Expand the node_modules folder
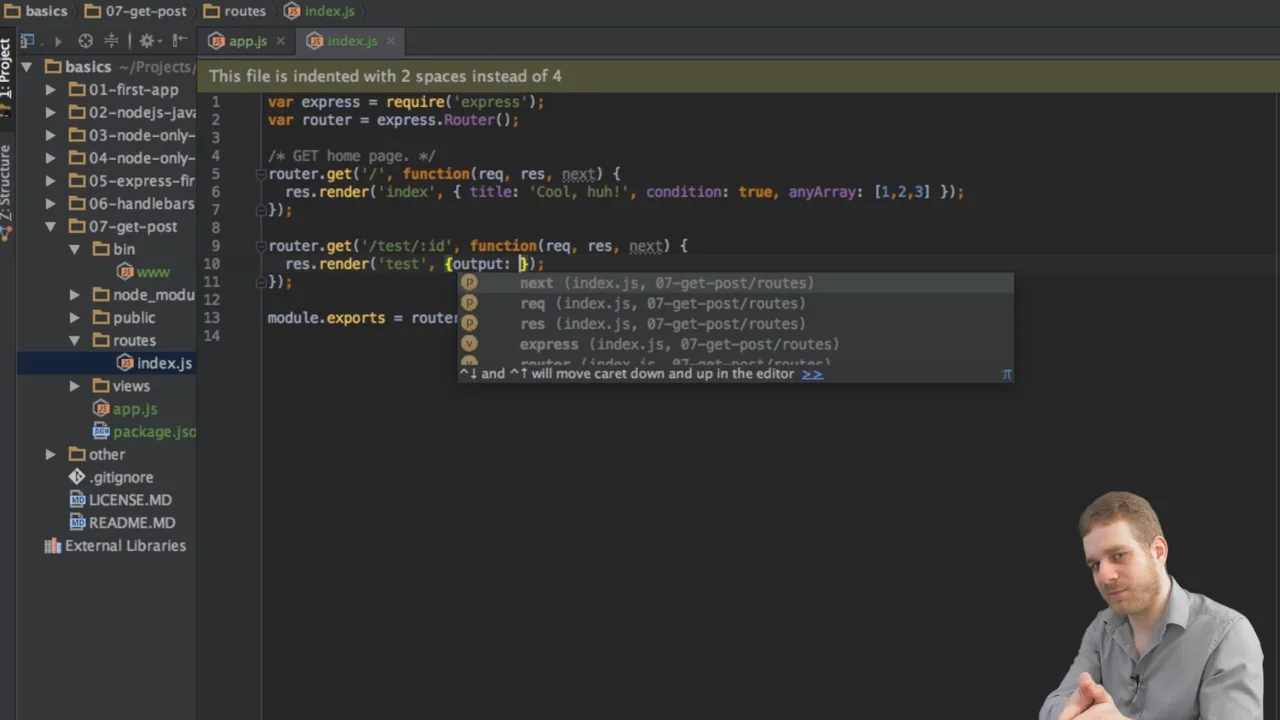Screen dimensions: 1280x720 pyautogui.click(x=75, y=295)
